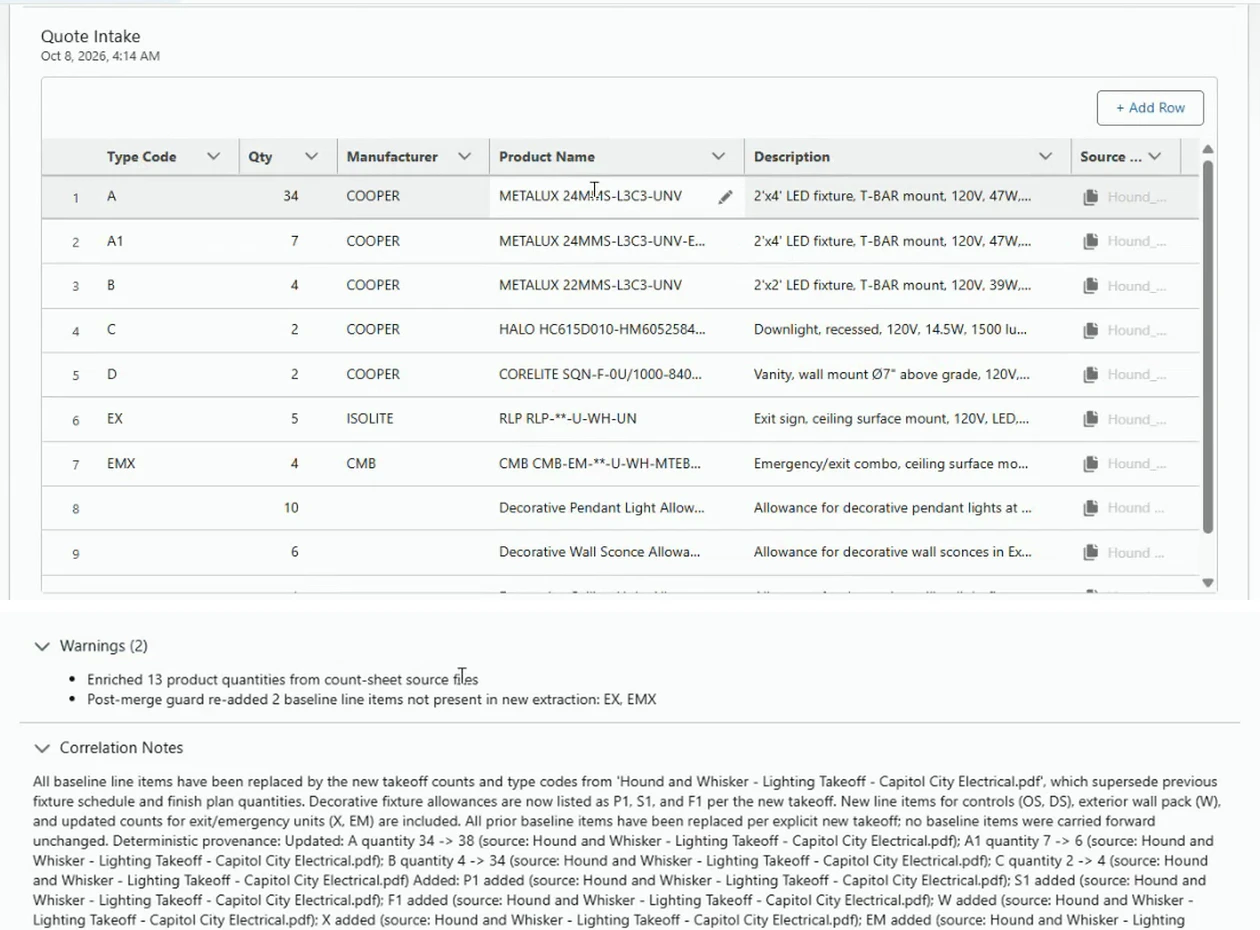Click row number 1 in the table
This screenshot has height=930, width=1260.
[75, 198]
